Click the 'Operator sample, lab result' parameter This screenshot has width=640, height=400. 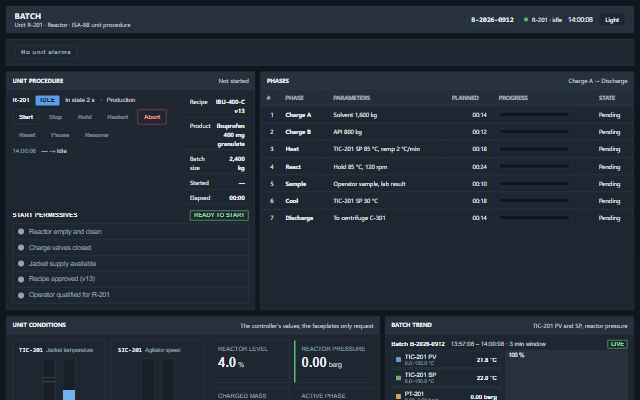click(x=369, y=184)
